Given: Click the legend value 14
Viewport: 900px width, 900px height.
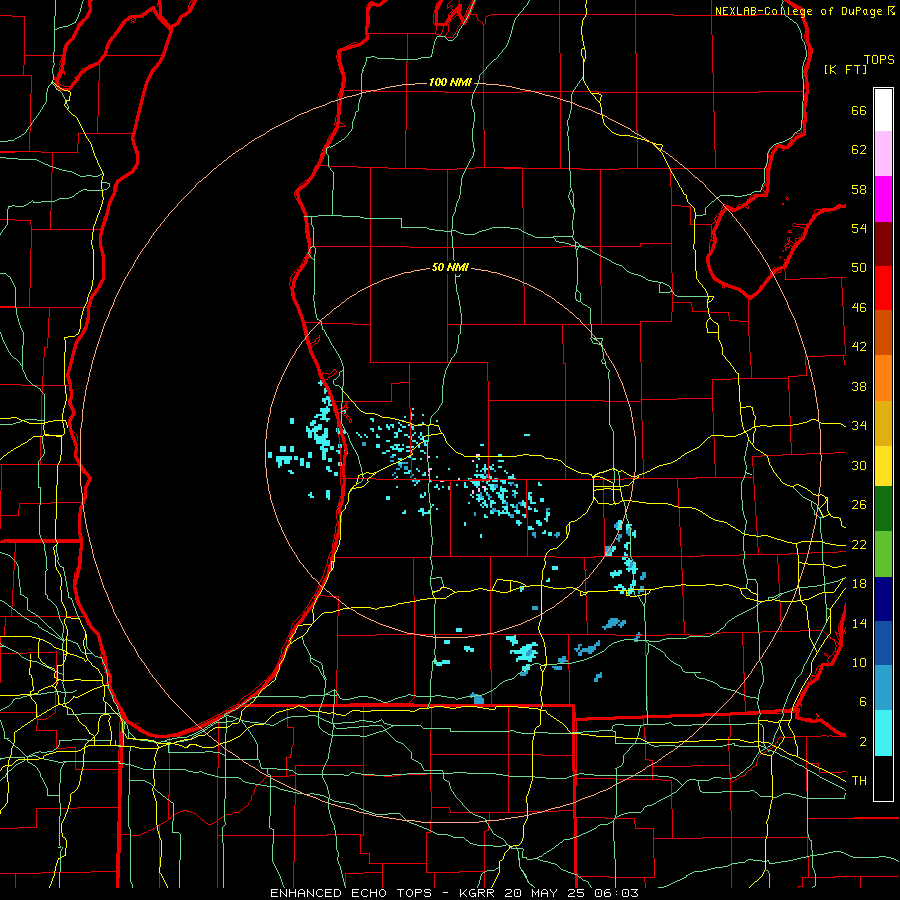Looking at the screenshot, I should click(x=859, y=623).
